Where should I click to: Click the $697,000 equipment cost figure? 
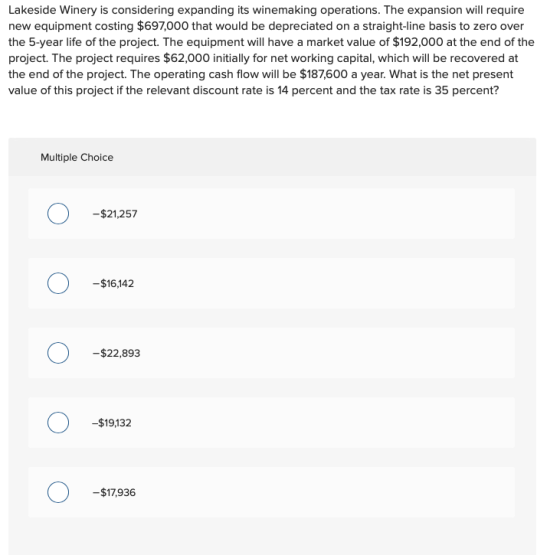(163, 26)
